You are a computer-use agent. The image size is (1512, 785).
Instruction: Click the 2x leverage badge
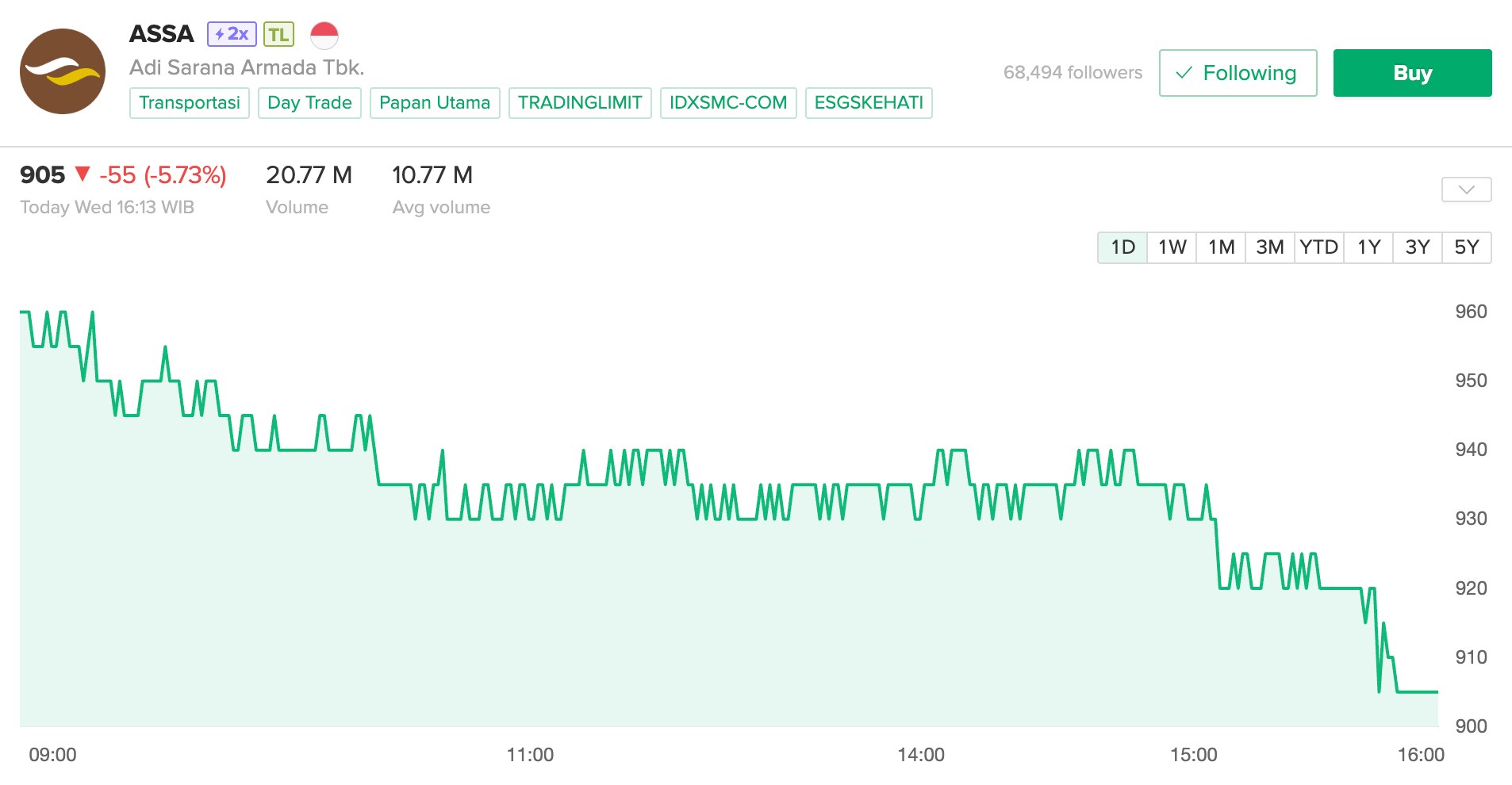232,34
